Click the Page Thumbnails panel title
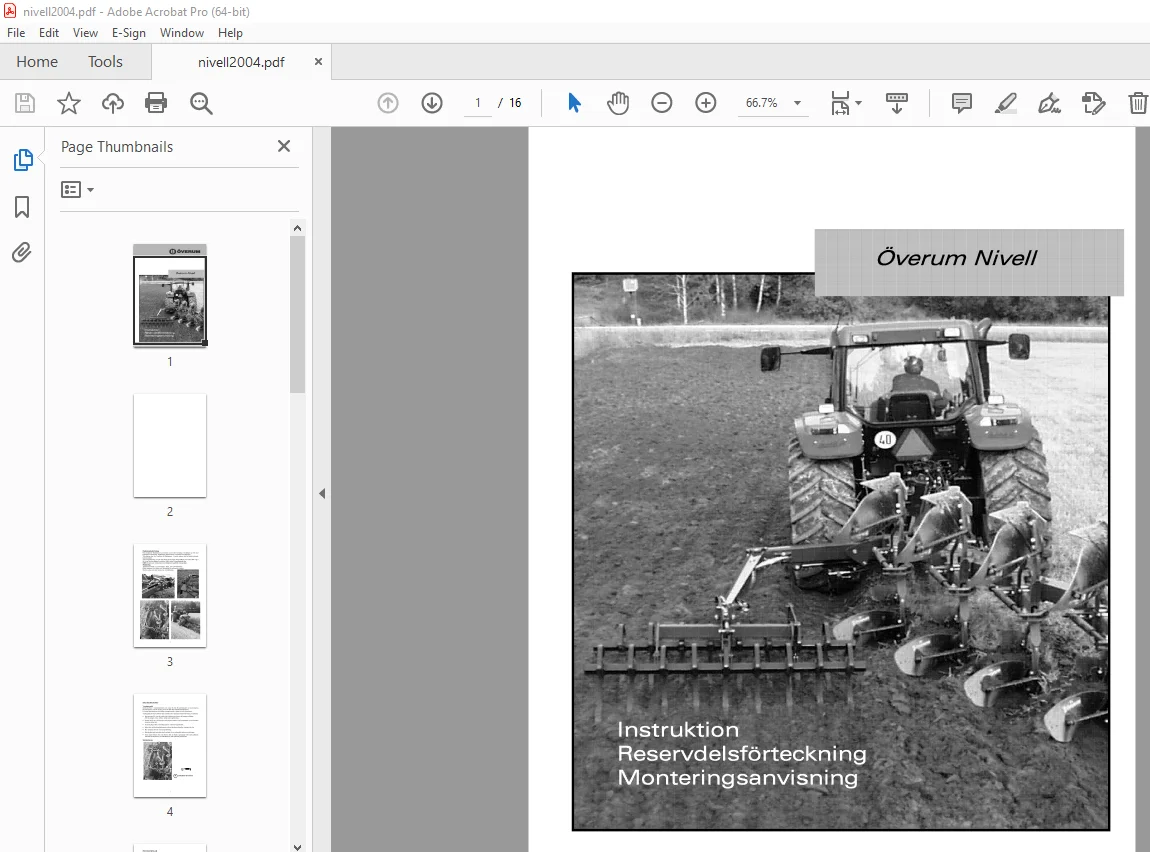1150x852 pixels. (117, 147)
